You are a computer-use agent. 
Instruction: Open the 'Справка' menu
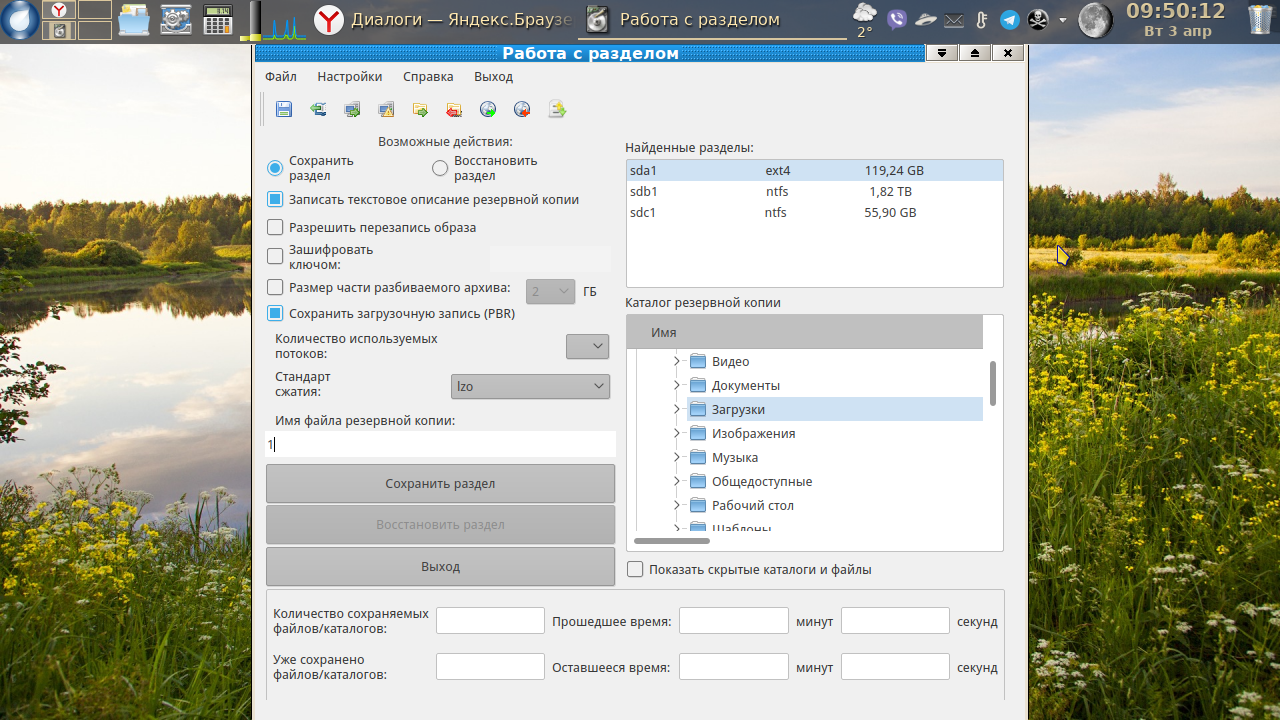pyautogui.click(x=428, y=77)
